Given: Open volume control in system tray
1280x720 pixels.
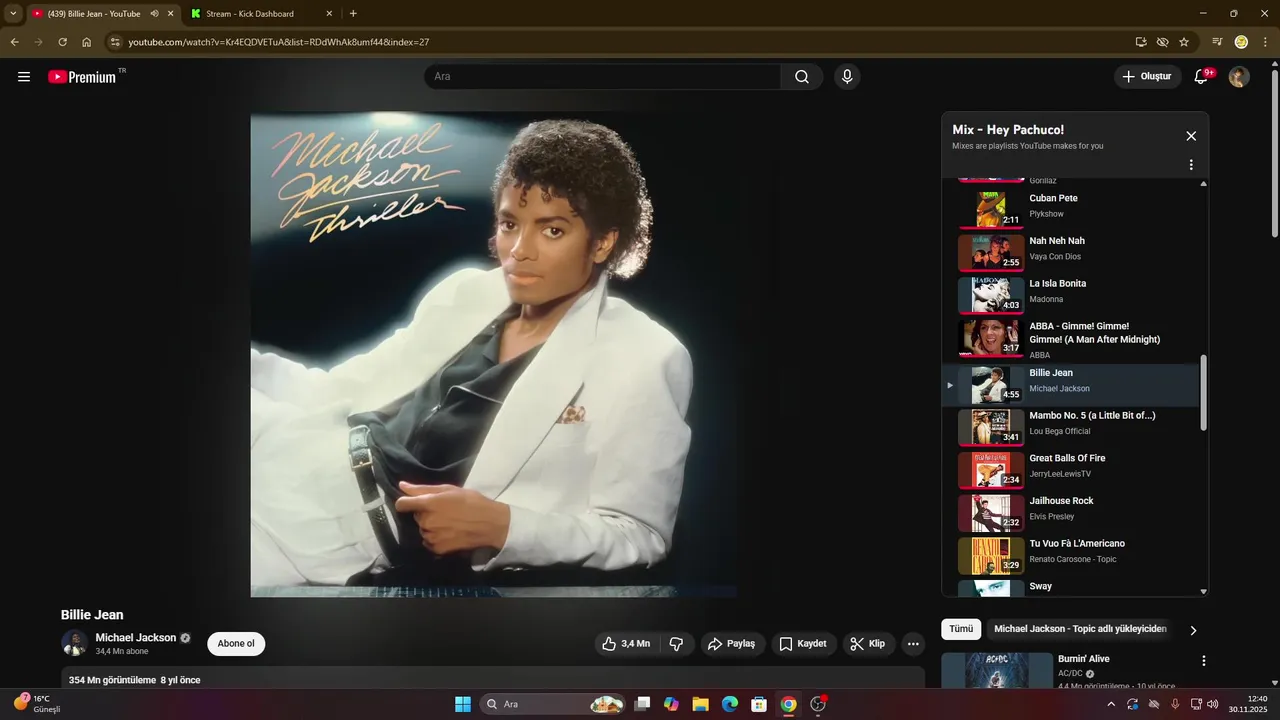Looking at the screenshot, I should (x=1212, y=704).
